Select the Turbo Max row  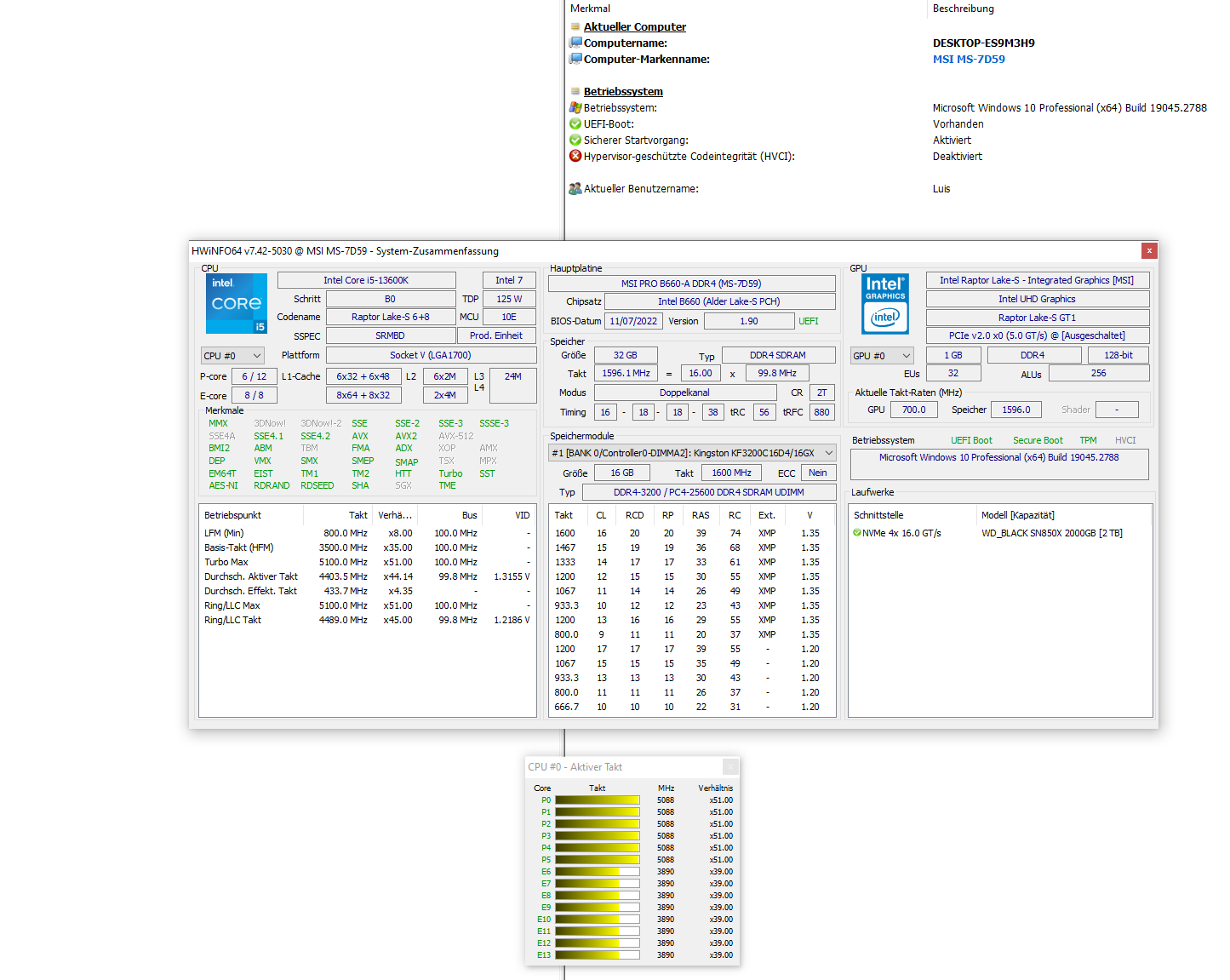tap(367, 562)
